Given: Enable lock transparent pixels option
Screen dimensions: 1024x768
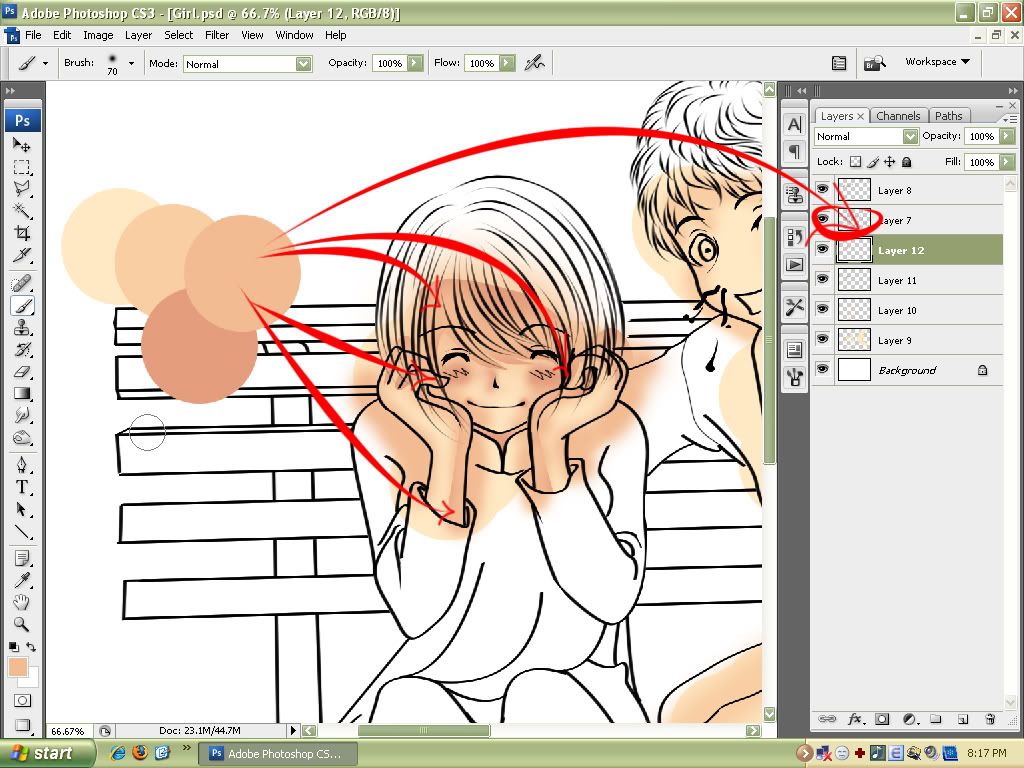Looking at the screenshot, I should pos(855,162).
